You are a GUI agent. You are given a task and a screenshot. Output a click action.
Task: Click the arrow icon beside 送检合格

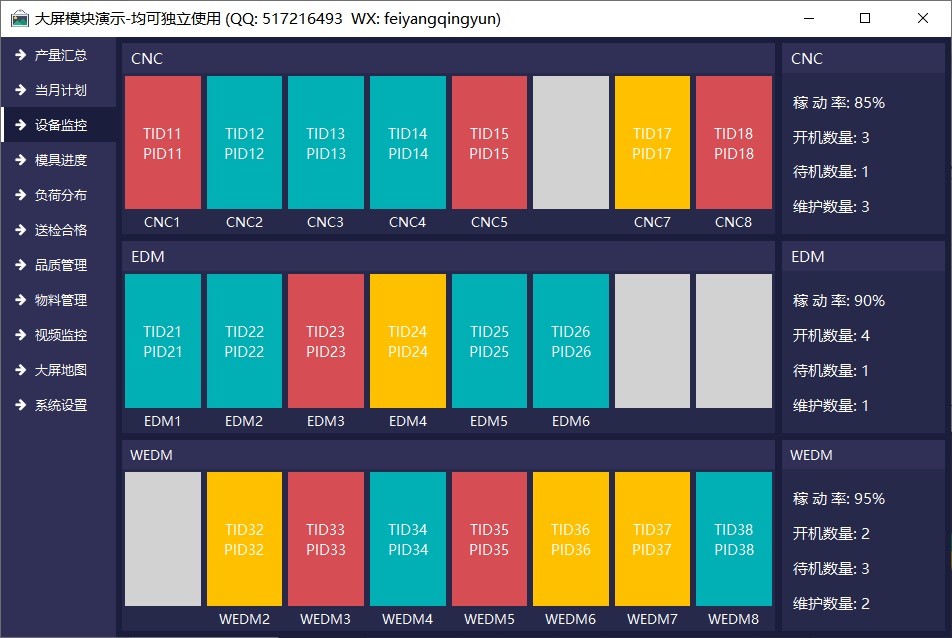pos(19,230)
